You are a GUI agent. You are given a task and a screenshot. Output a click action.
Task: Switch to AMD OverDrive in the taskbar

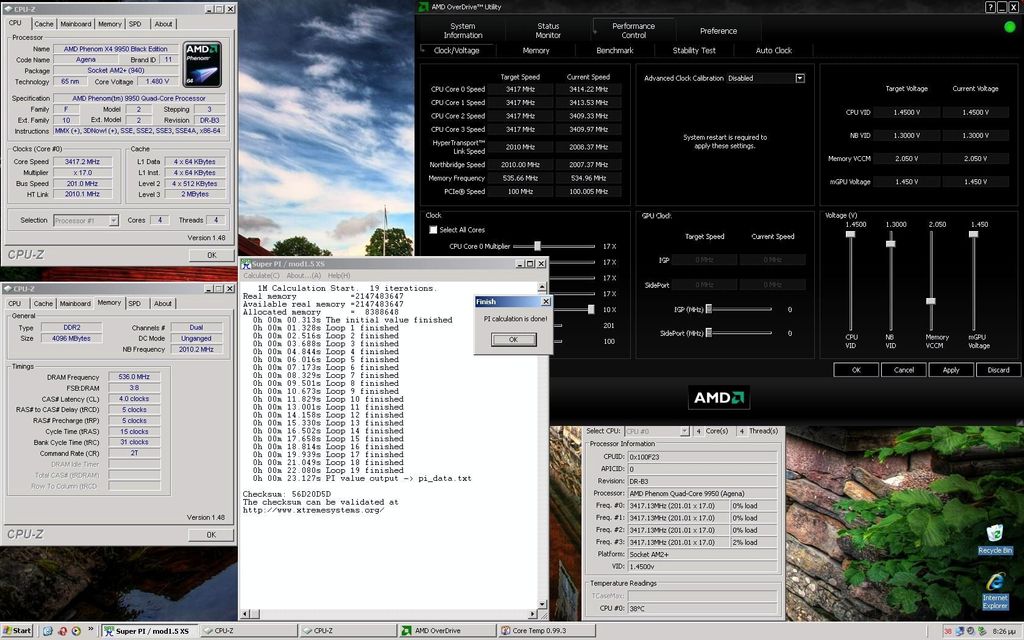[447, 631]
